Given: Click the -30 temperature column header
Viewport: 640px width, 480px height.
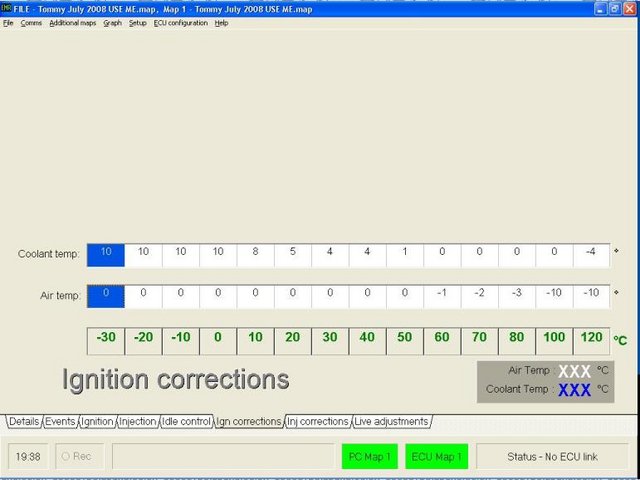Looking at the screenshot, I should click(x=106, y=341).
